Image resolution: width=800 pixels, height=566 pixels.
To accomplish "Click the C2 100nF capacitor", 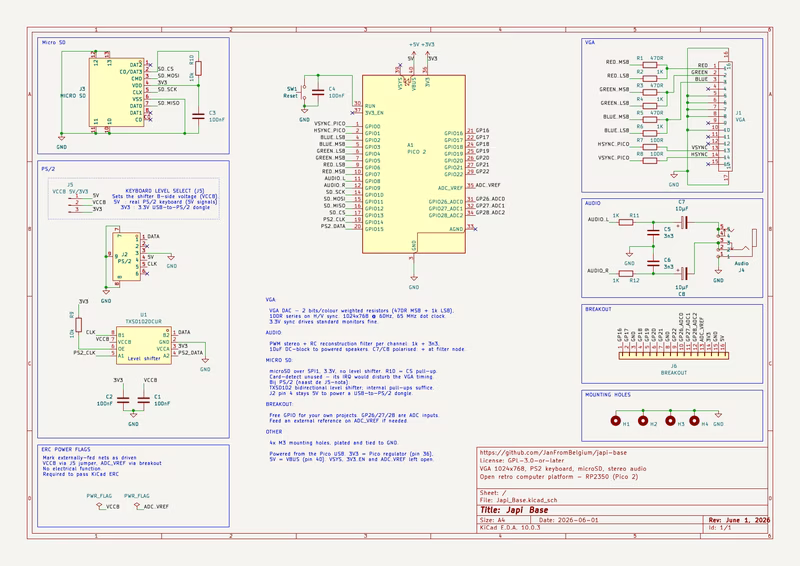I will point(123,400).
